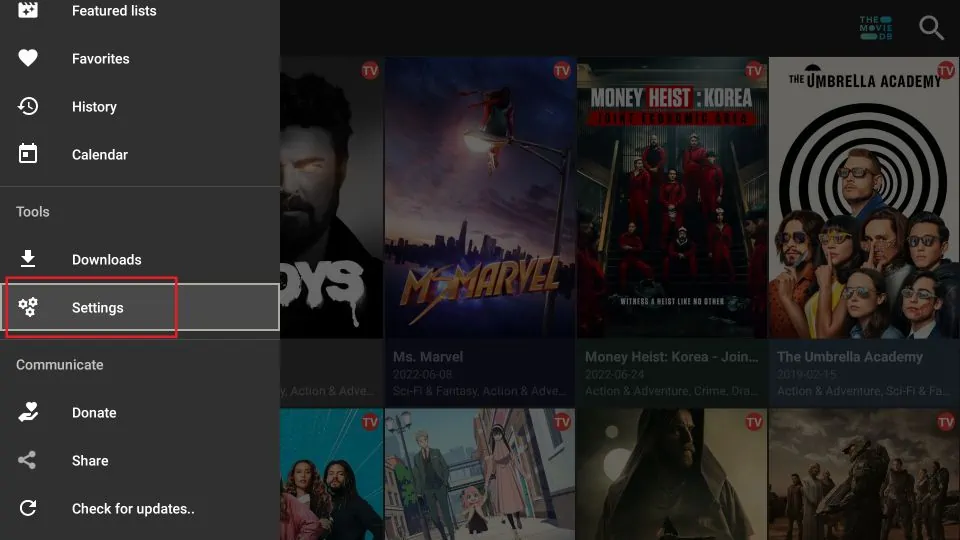This screenshot has height=540, width=960.
Task: Open The Umbrella Academy poster
Action: click(x=863, y=198)
